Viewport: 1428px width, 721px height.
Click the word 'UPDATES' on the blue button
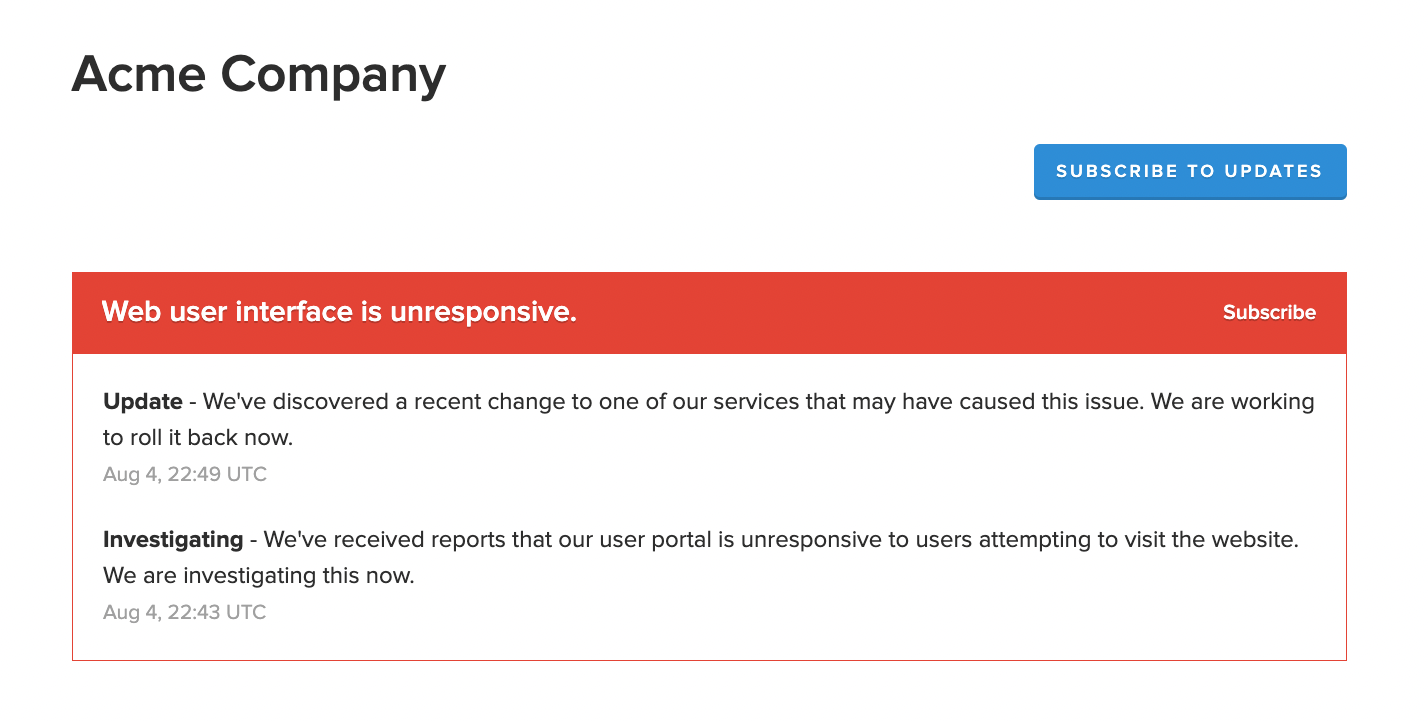[1271, 171]
